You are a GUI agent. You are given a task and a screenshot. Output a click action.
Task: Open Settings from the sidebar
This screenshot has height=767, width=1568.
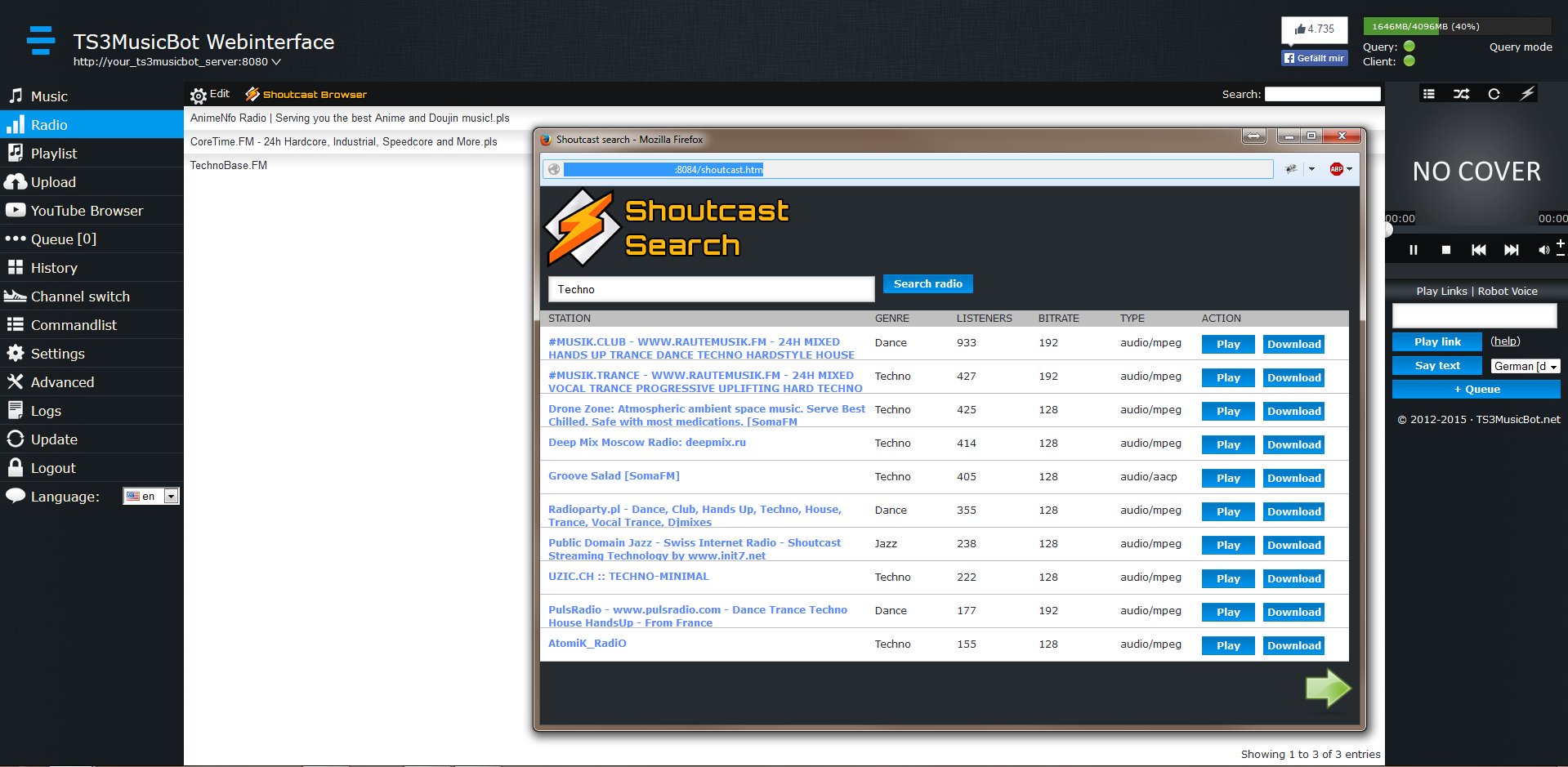92,353
